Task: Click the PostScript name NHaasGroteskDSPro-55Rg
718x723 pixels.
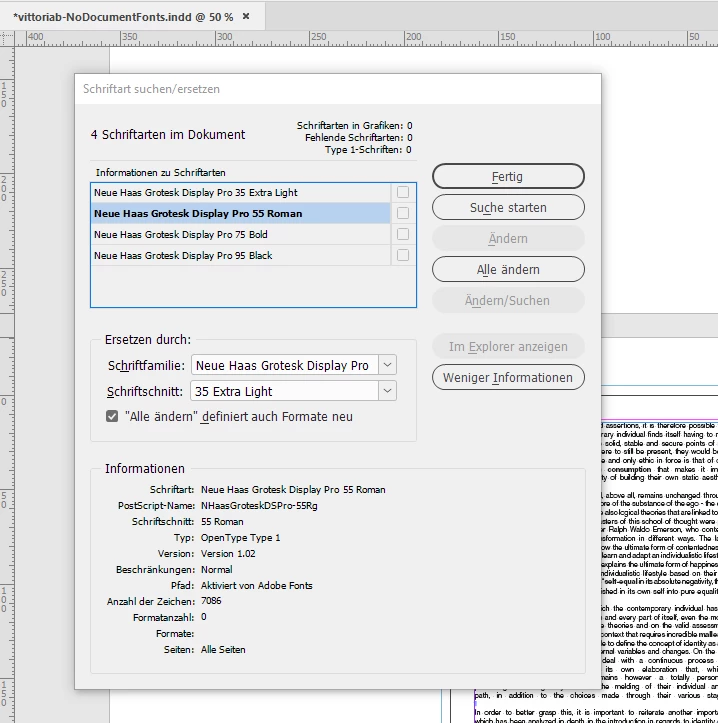Action: [x=259, y=506]
